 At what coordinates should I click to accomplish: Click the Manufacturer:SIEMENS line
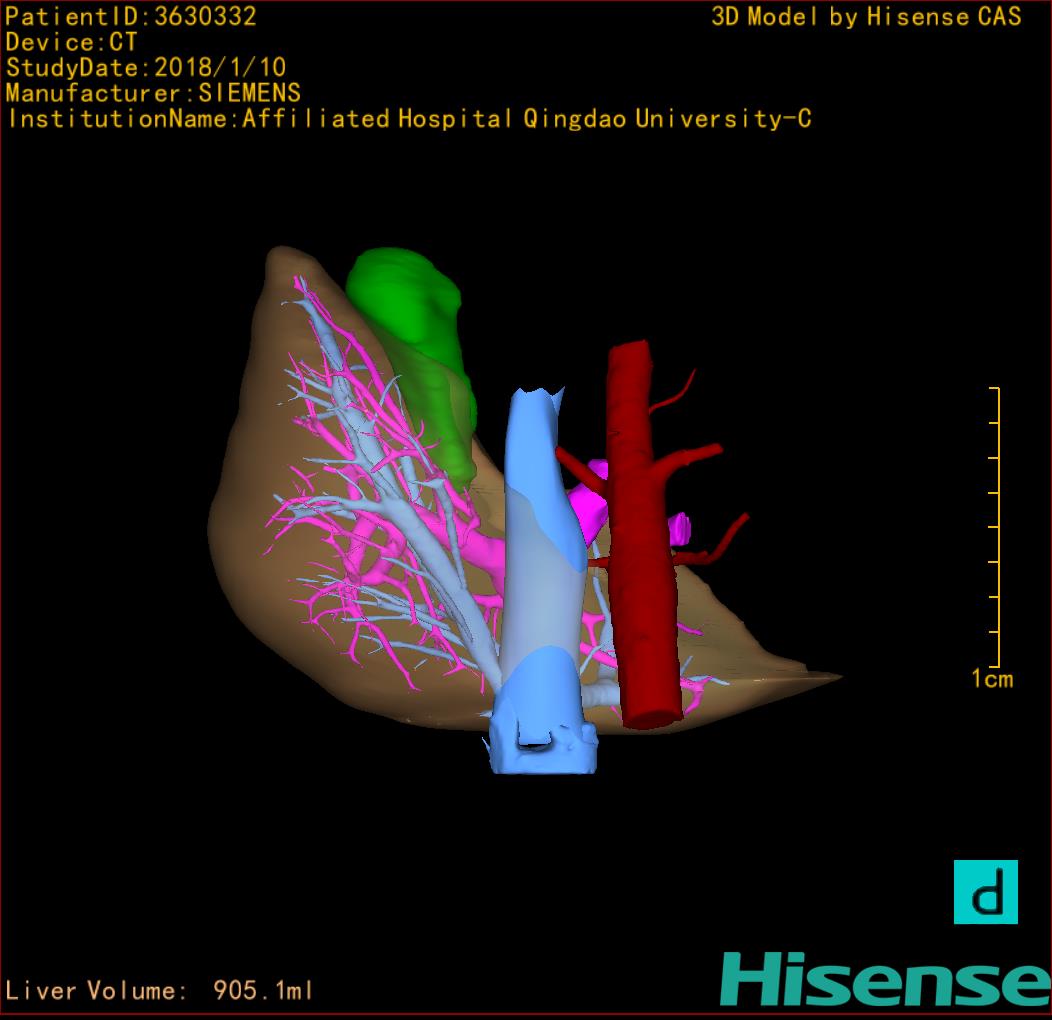click(x=153, y=93)
